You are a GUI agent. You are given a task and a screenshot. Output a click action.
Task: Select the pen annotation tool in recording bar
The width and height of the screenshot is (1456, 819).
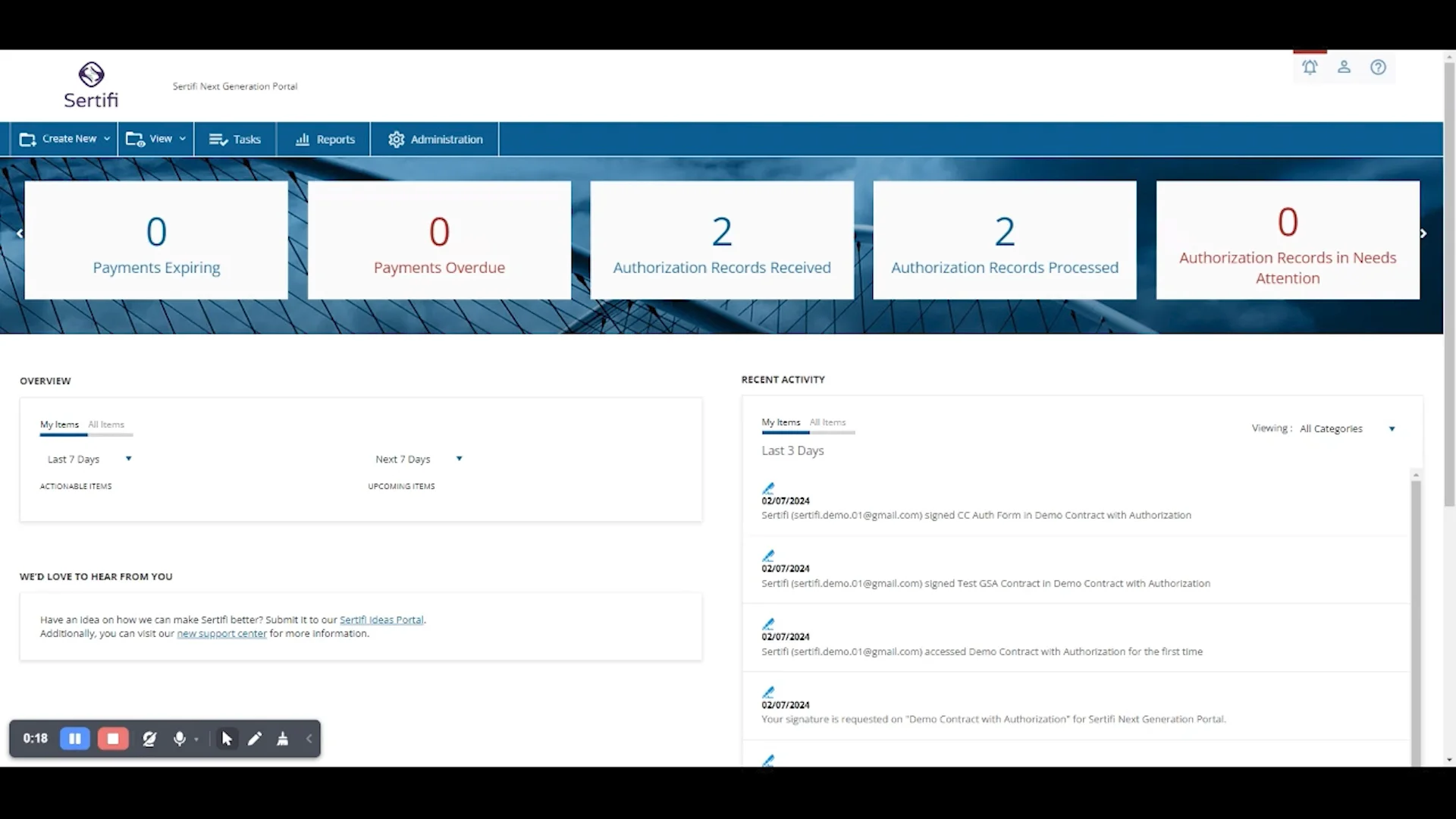pos(254,739)
